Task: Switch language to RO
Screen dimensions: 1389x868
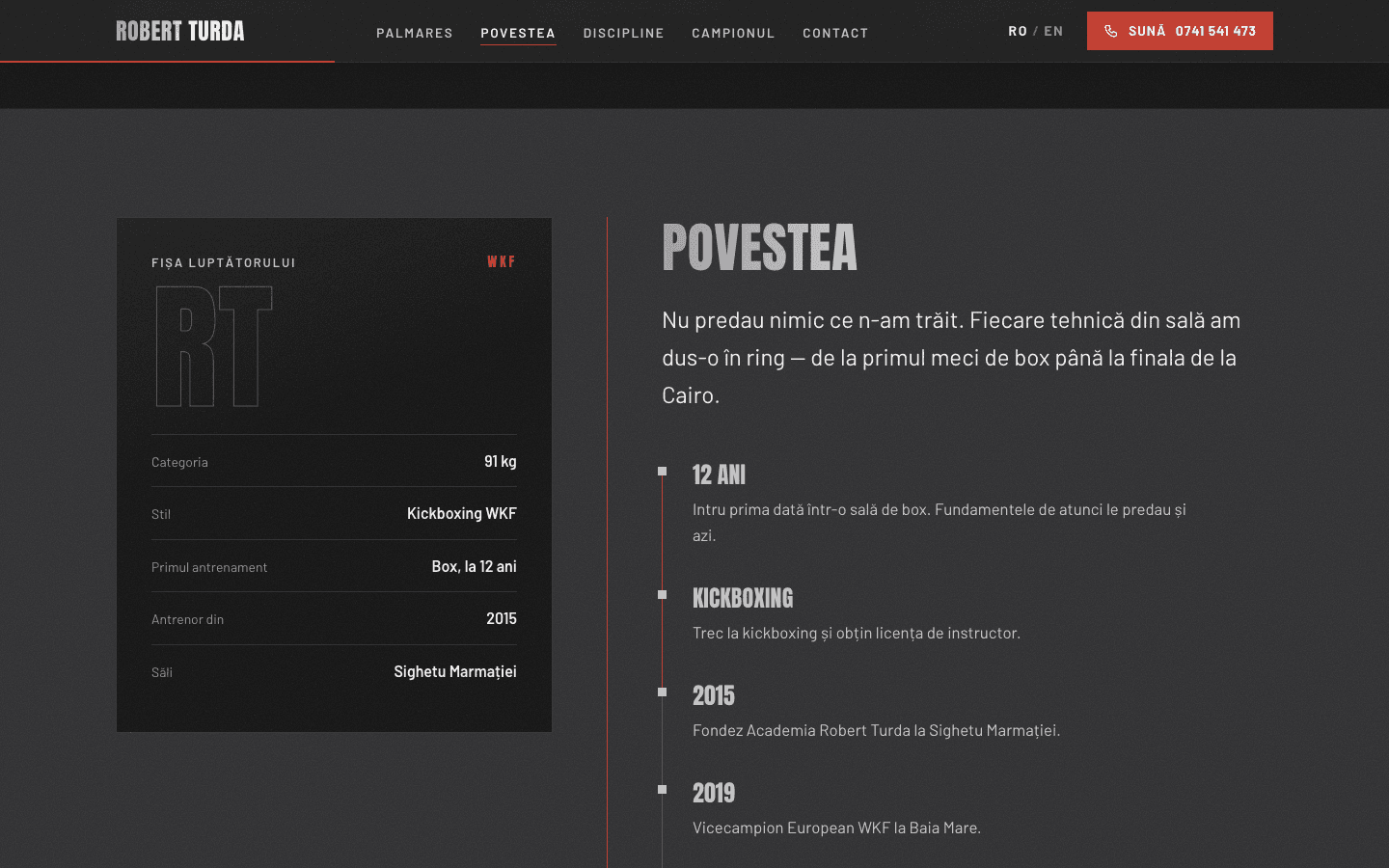Action: pyautogui.click(x=1018, y=31)
